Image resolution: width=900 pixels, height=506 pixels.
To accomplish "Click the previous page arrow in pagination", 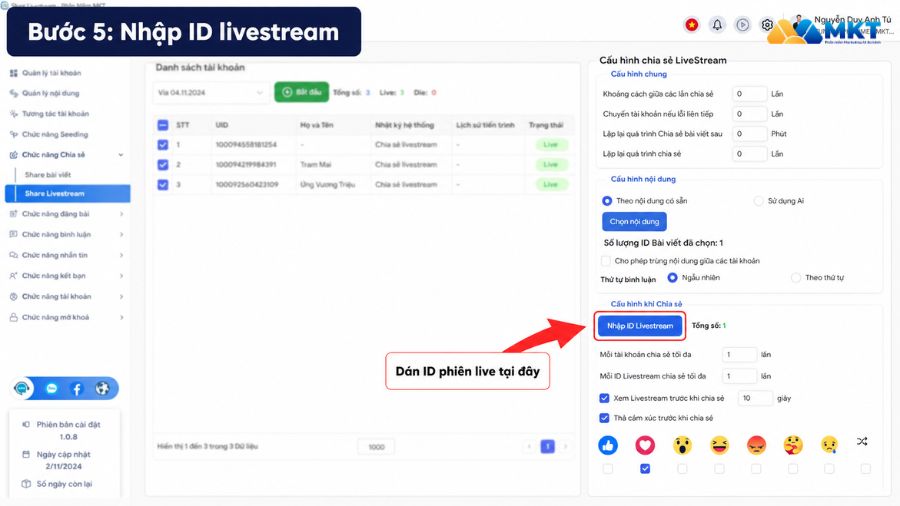I will (x=529, y=446).
